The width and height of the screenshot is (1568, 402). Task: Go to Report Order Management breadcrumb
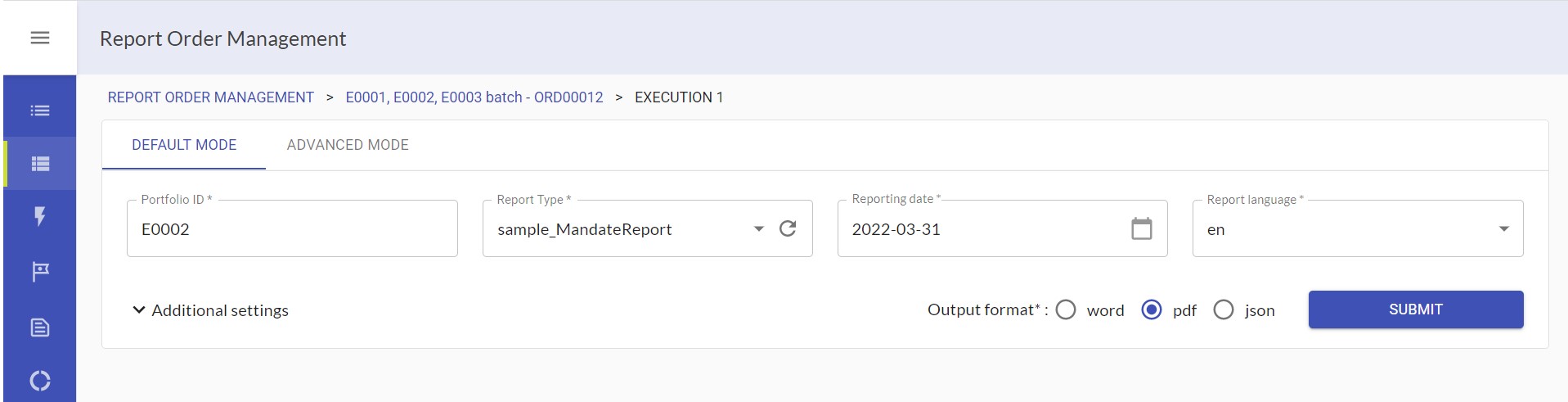211,97
